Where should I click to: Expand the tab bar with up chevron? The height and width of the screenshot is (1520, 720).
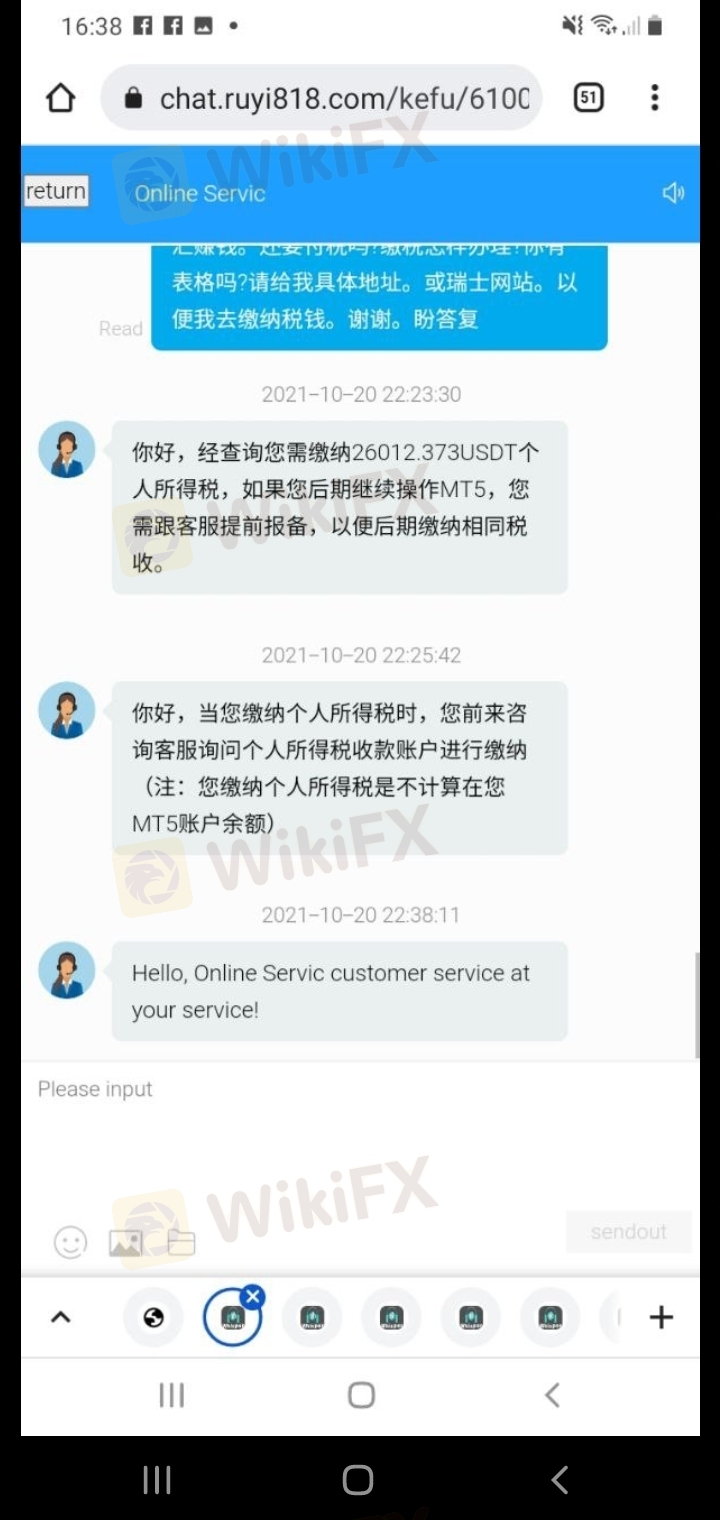(61, 1317)
